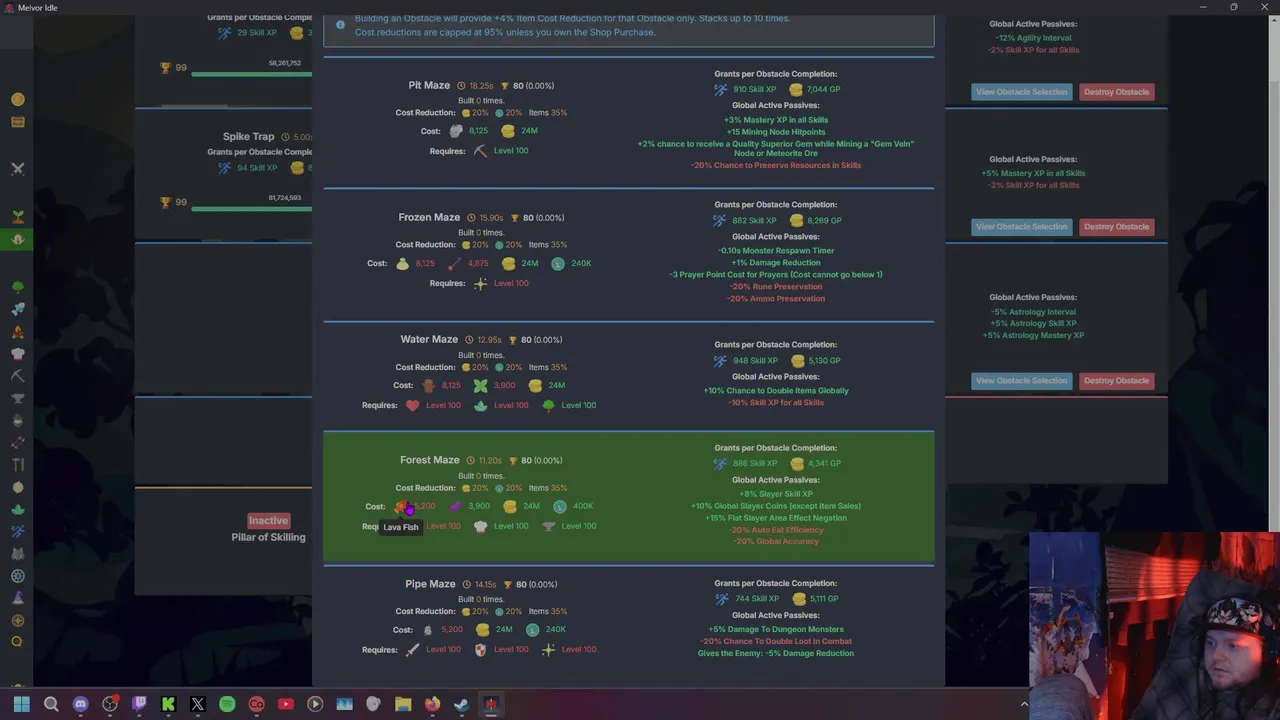Viewport: 1280px width, 720px height.
Task: Open the Runecrafting skill icon in the sidebar
Action: (x=17, y=487)
